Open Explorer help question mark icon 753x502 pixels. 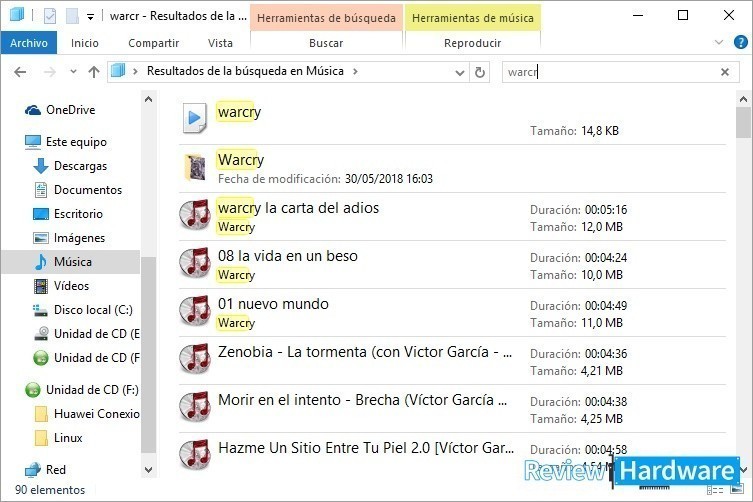(741, 42)
